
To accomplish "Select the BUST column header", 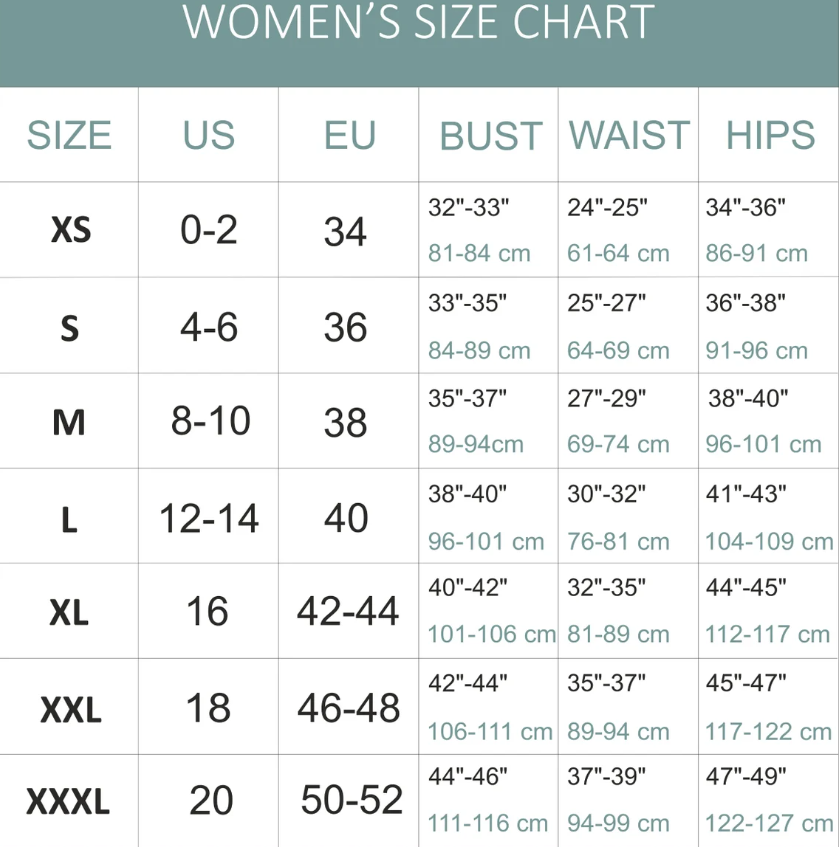I will (490, 136).
